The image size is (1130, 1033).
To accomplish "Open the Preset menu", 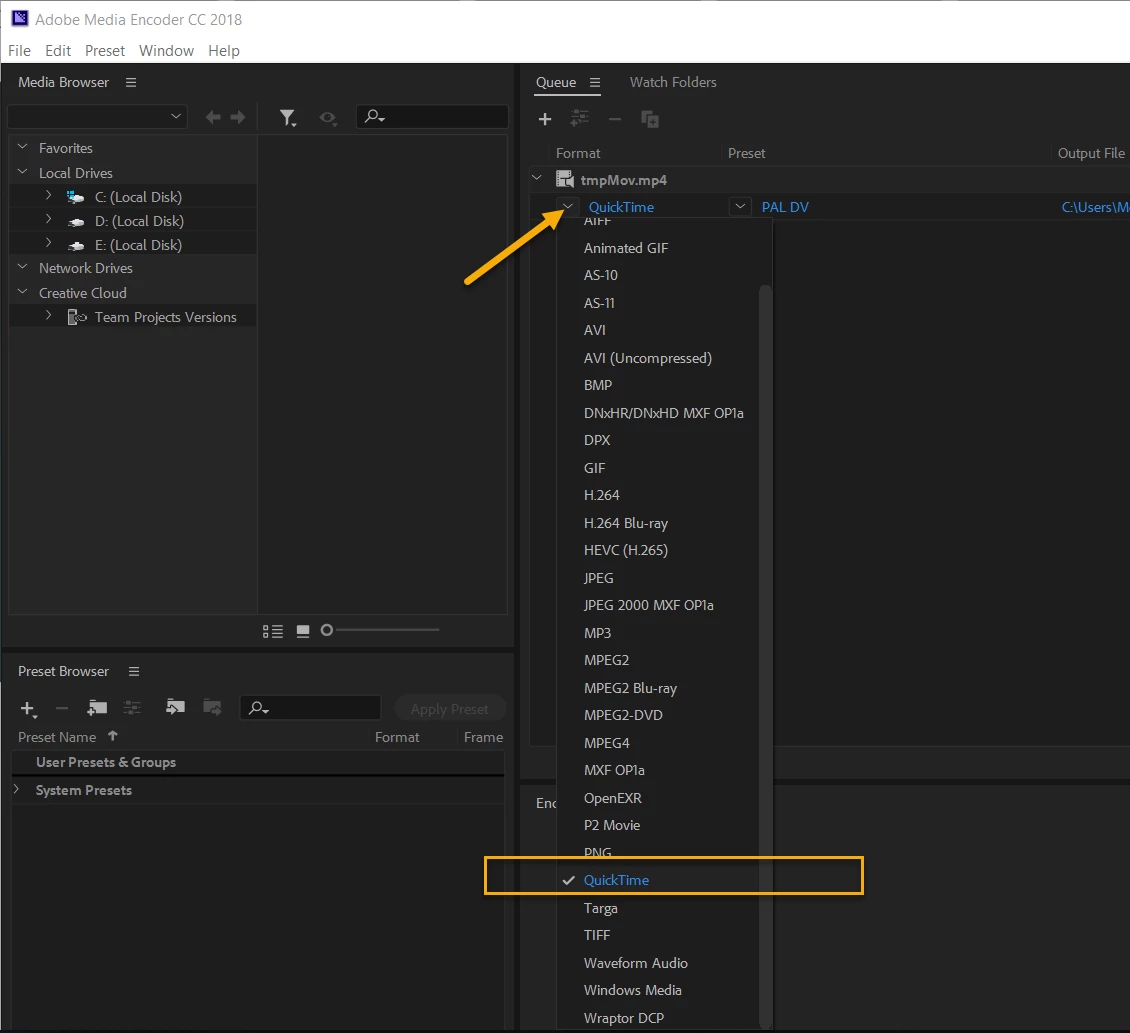I will click(x=104, y=50).
